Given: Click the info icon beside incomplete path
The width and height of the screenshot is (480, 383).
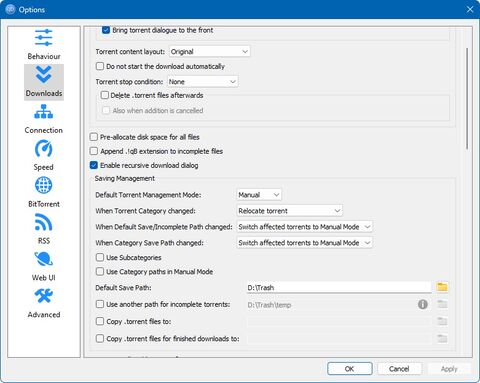Looking at the screenshot, I should tap(423, 304).
